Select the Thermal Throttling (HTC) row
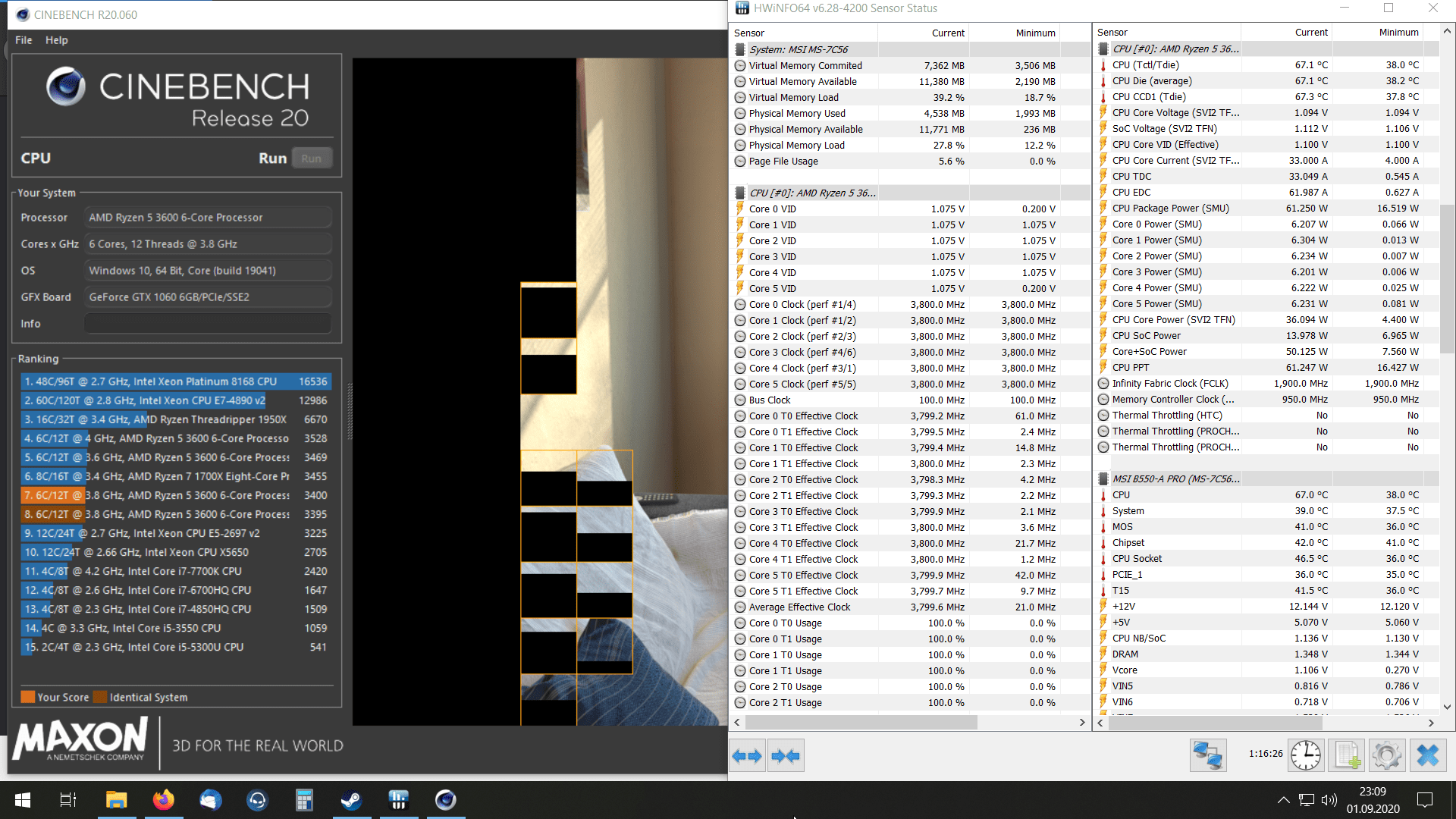This screenshot has height=819, width=1456. 1266,416
